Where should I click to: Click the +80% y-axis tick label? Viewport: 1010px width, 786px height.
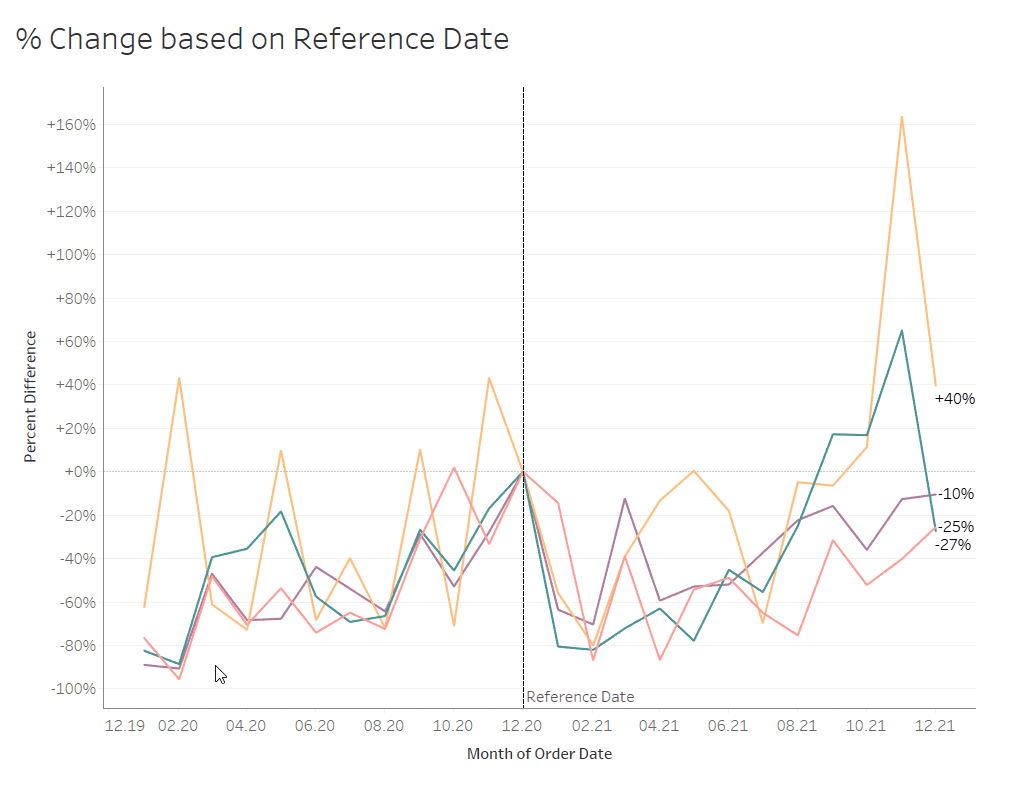point(75,299)
